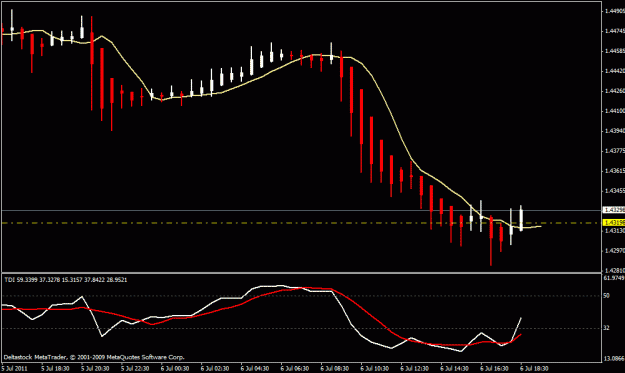The width and height of the screenshot is (625, 373).
Task: Click the 6 Jul 00:30 time label
Action: 175,369
